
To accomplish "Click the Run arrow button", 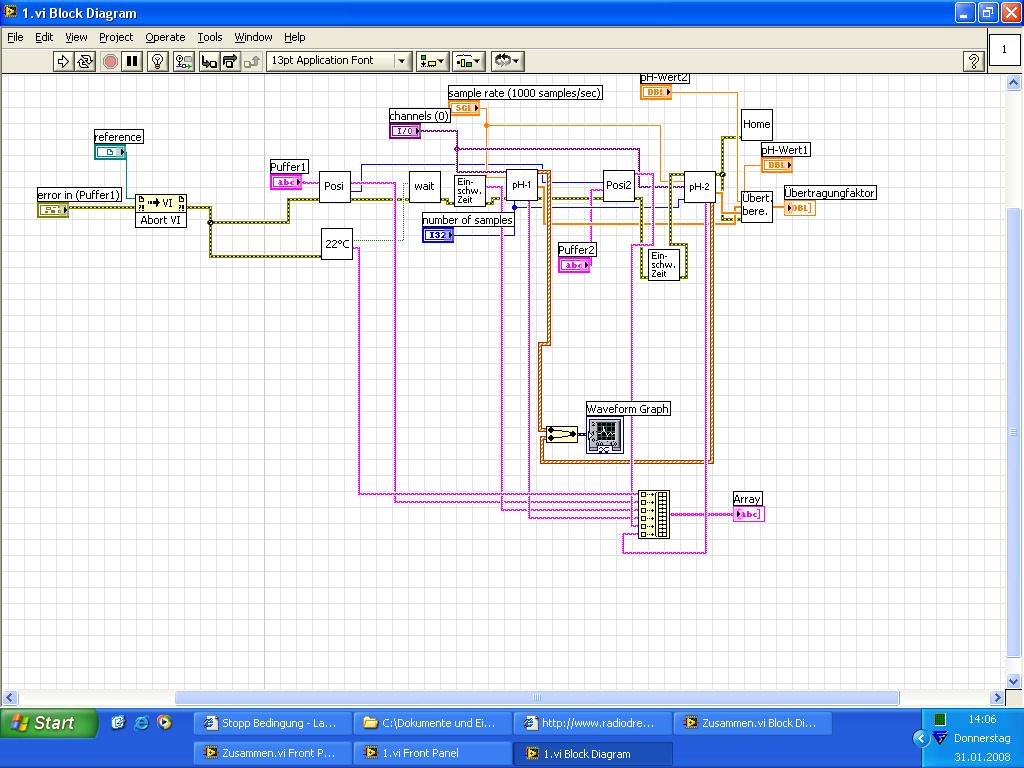I will pyautogui.click(x=63, y=61).
